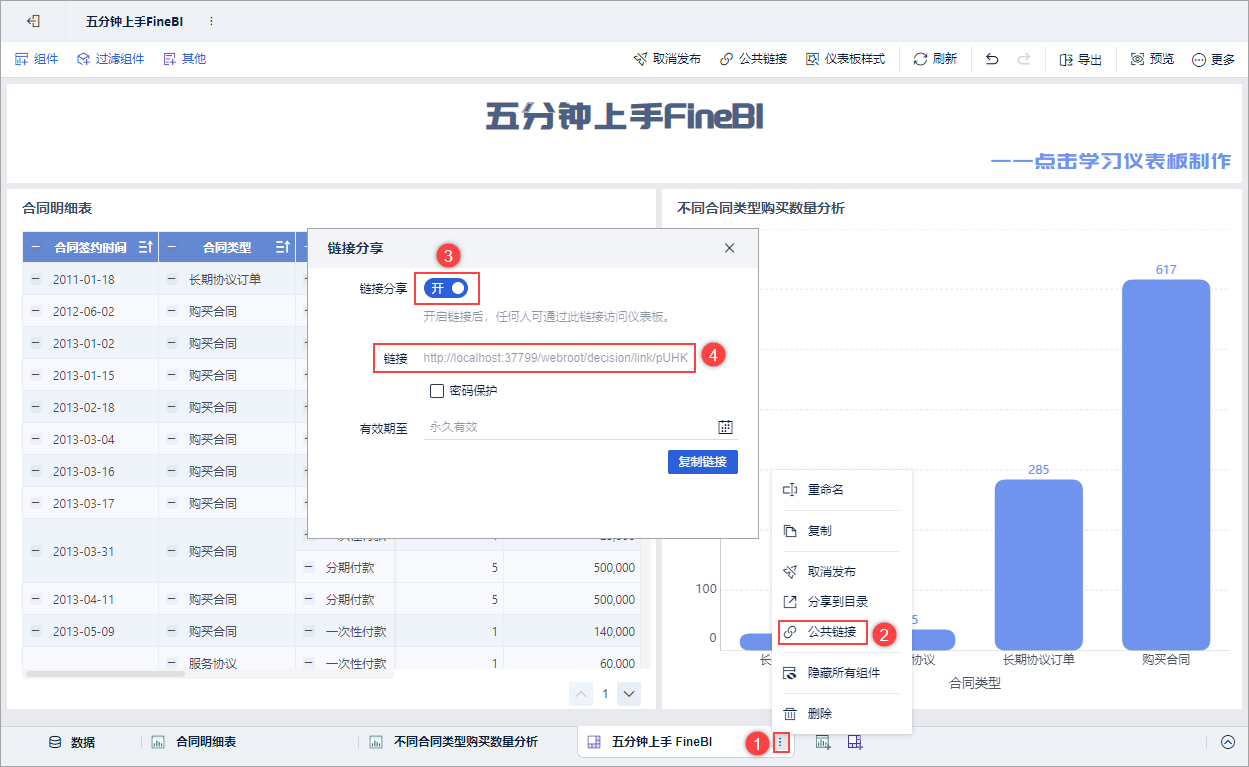Click the 合同类型 axis label under chart
Viewport: 1249px width, 767px height.
(x=975, y=683)
